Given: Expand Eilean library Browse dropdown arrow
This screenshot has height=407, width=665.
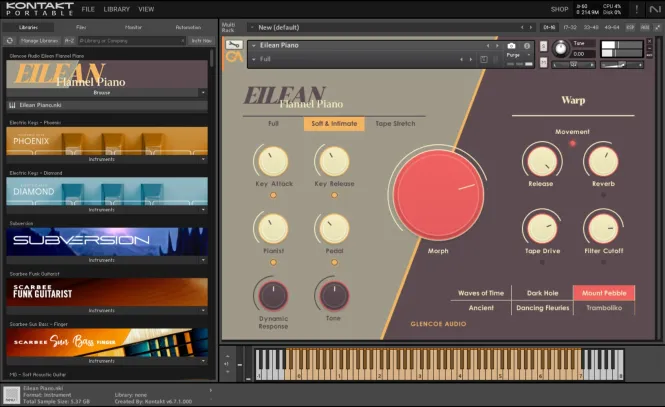Looking at the screenshot, I should coord(203,92).
